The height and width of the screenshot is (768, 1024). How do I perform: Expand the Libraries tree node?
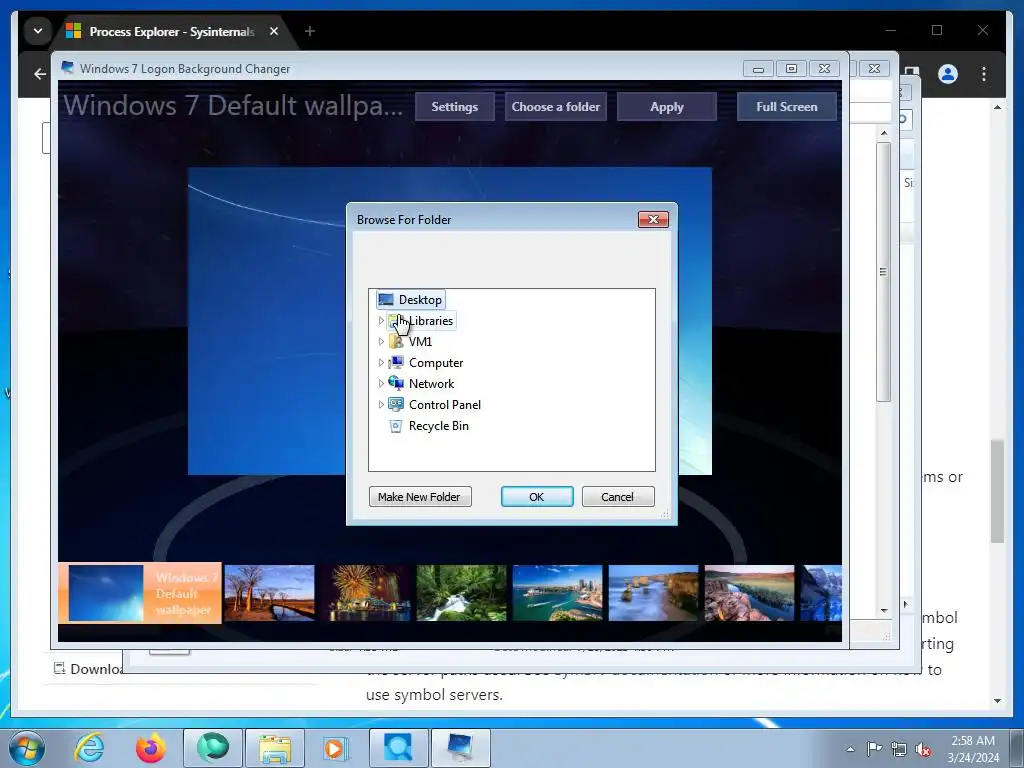(x=381, y=321)
